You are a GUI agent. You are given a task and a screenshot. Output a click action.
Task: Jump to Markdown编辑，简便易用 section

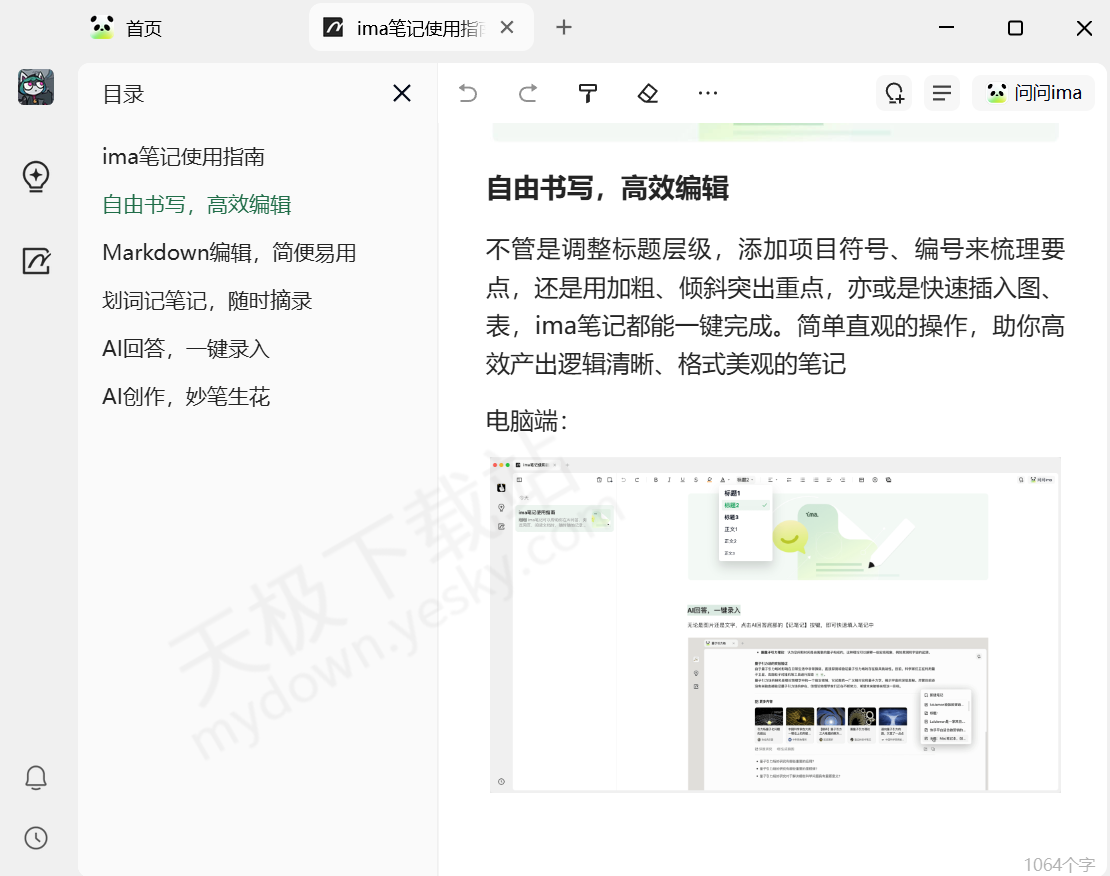[229, 253]
